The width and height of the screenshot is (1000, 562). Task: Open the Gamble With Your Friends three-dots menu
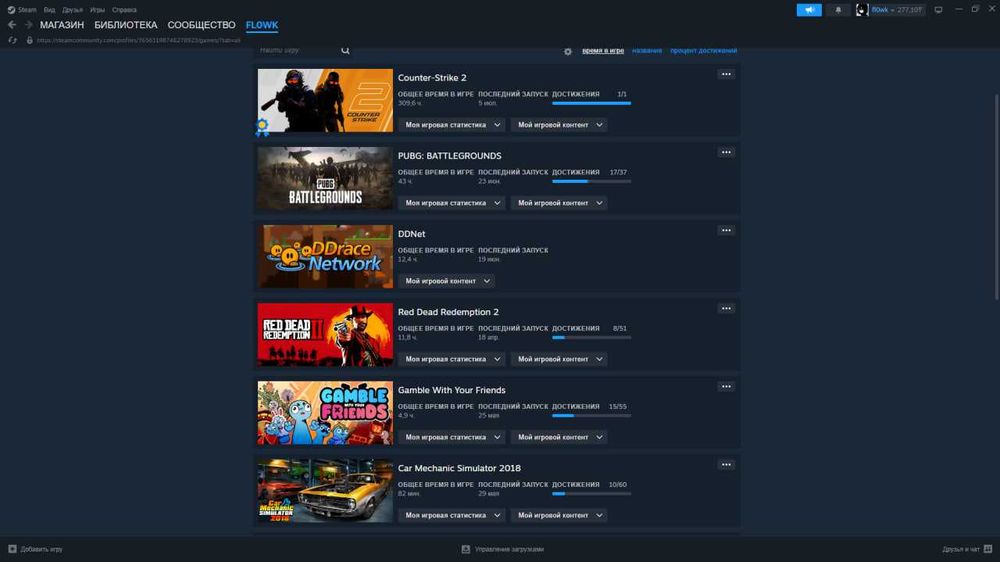tap(726, 386)
